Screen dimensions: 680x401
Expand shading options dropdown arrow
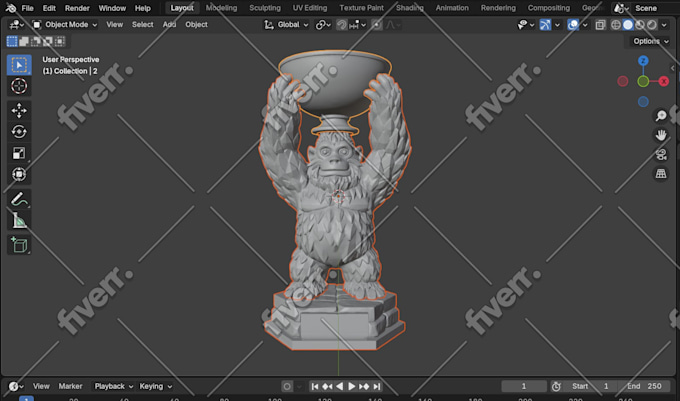point(664,25)
